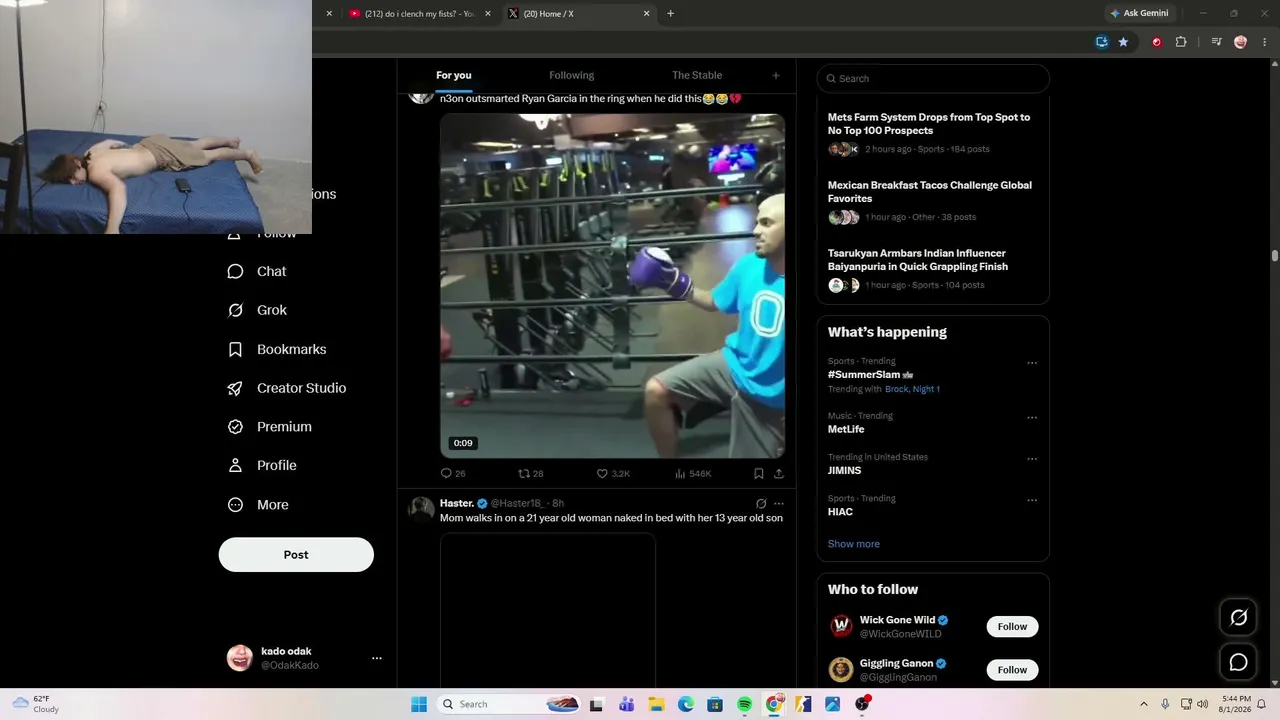Follow Wick Gone Wild

point(1012,627)
